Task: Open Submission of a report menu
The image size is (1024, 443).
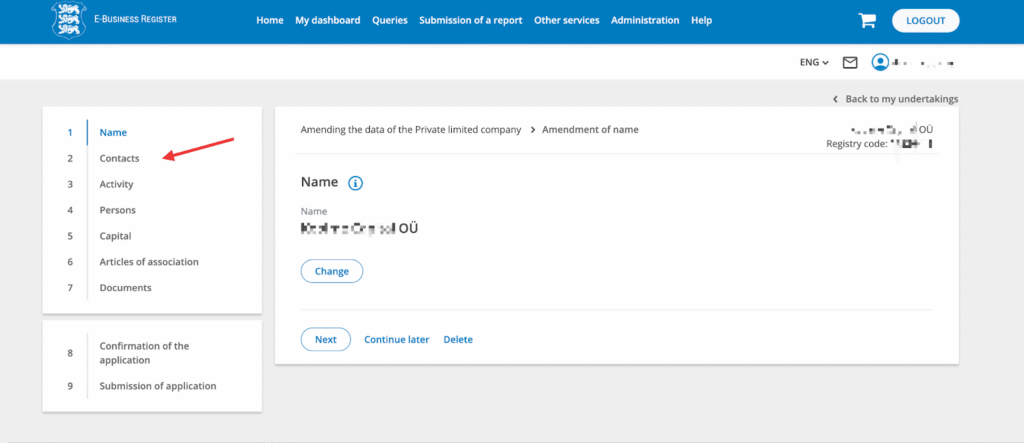Action: (x=470, y=20)
